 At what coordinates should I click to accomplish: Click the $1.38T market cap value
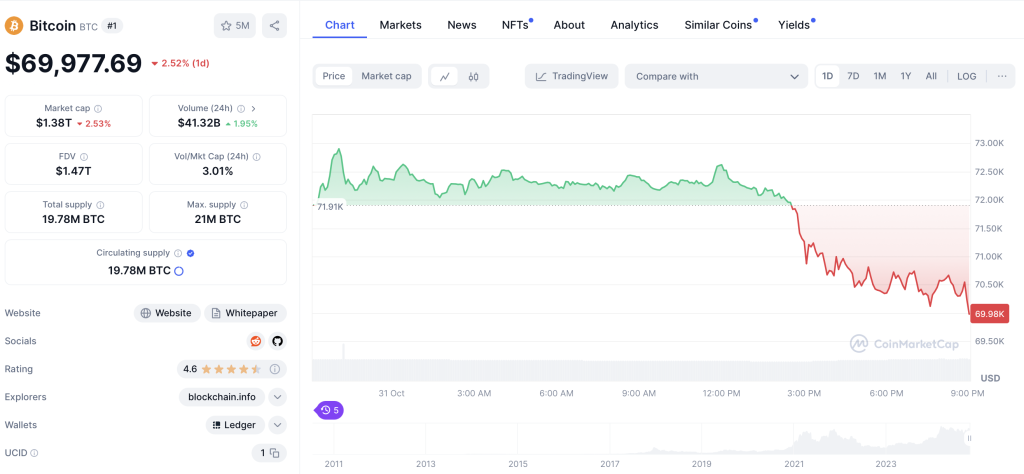(54, 123)
